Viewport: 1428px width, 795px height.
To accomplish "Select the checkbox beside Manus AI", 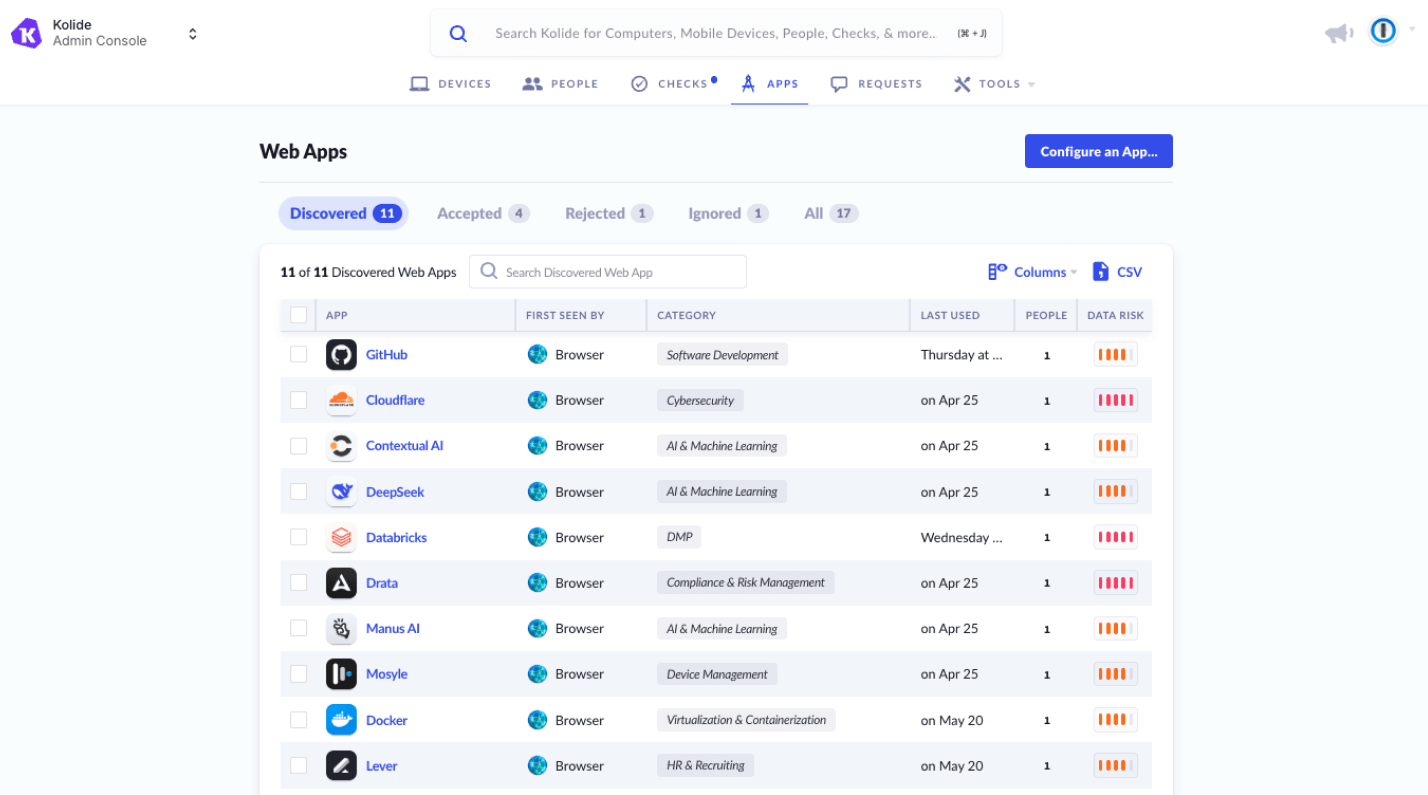I will 298,628.
